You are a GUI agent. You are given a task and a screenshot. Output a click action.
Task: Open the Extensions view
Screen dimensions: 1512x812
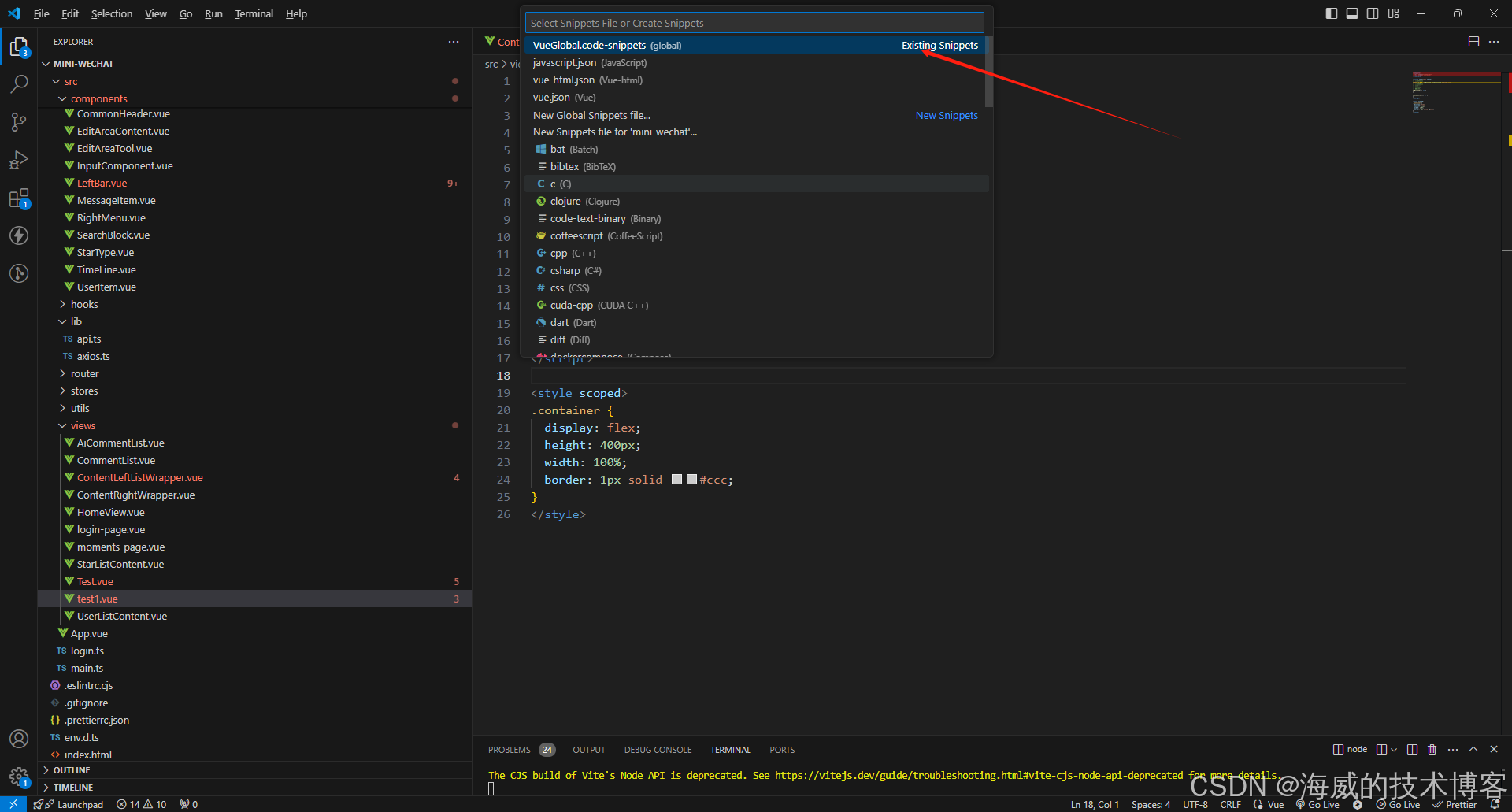click(19, 198)
